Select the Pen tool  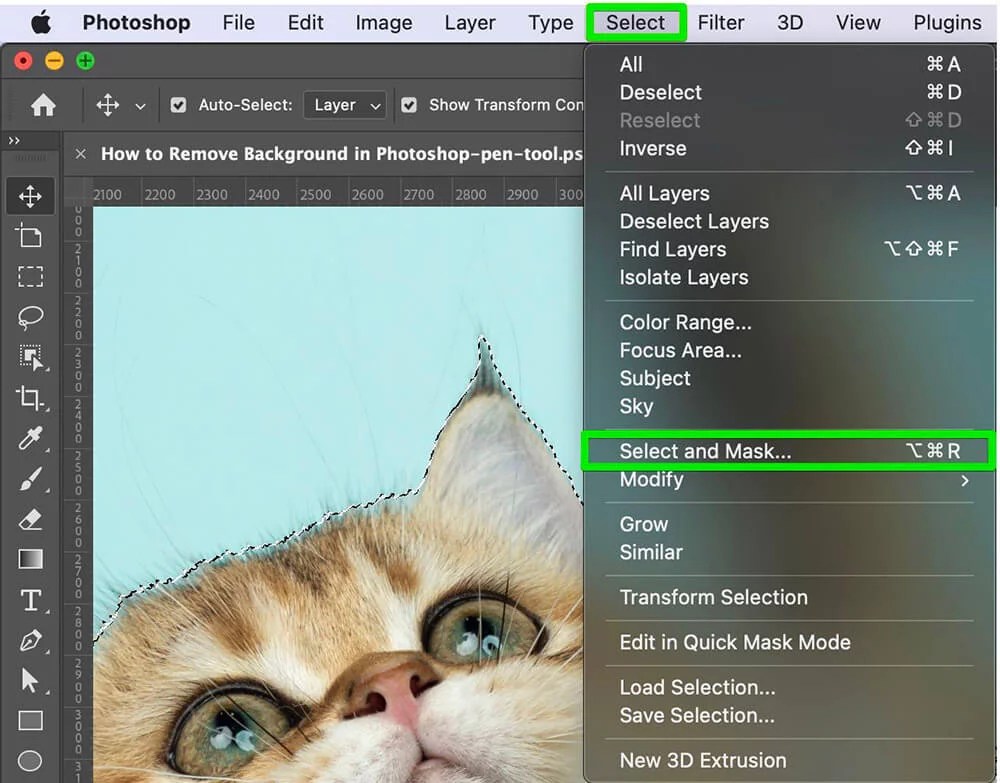(30, 640)
